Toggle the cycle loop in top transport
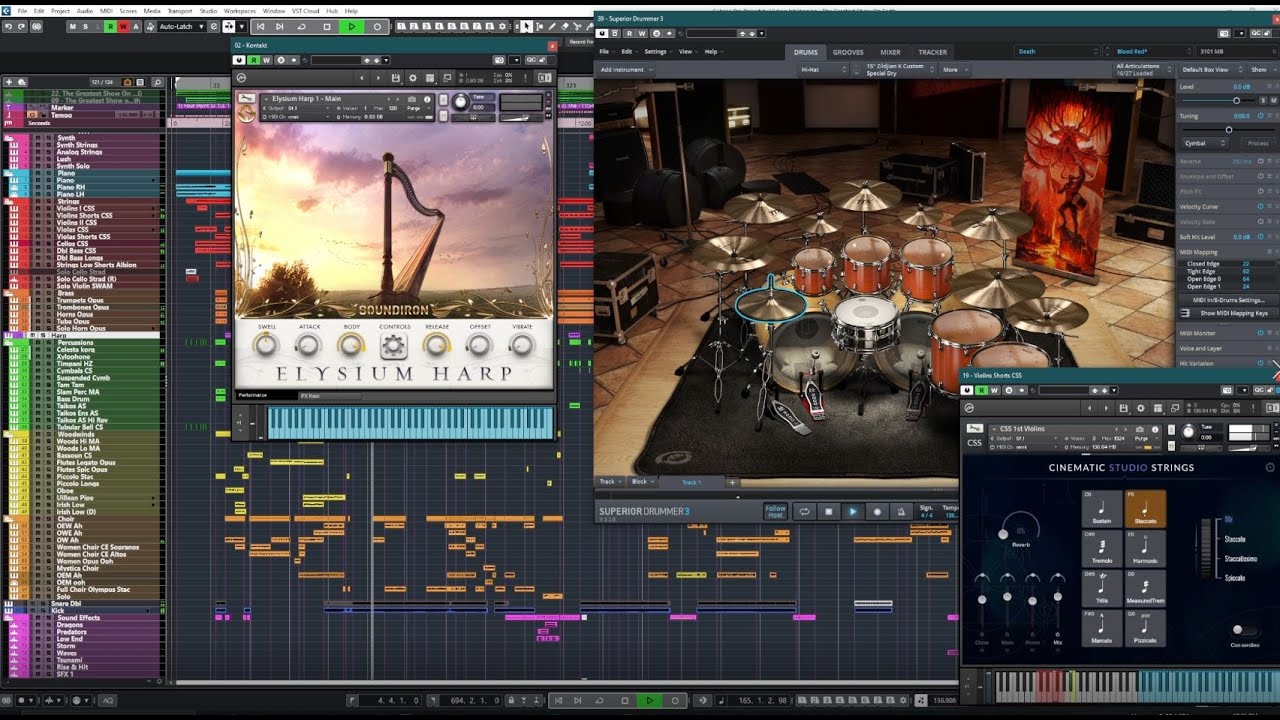The width and height of the screenshot is (1280, 720). 302,27
